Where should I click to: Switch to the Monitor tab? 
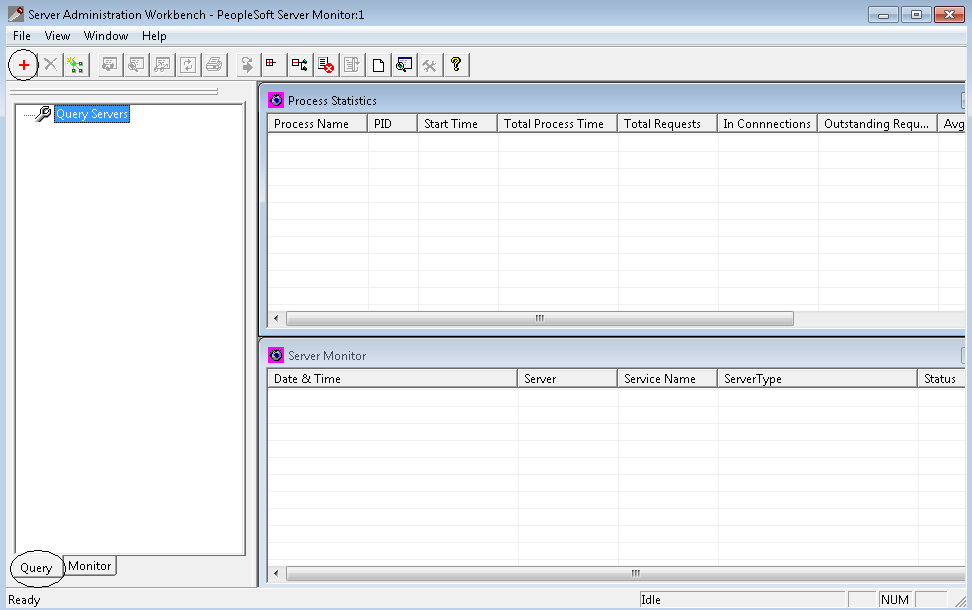90,566
